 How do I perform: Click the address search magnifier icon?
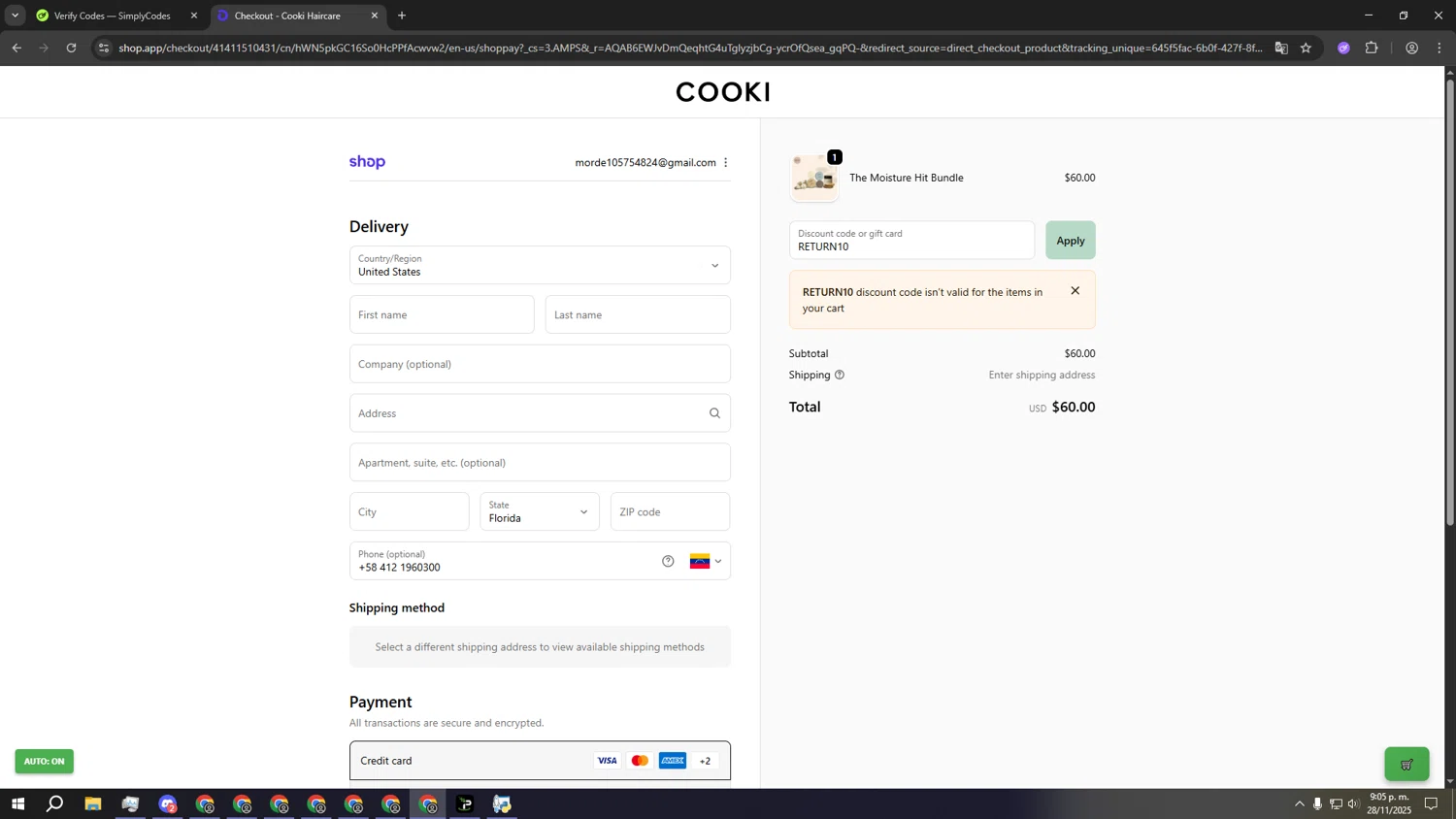coord(714,413)
